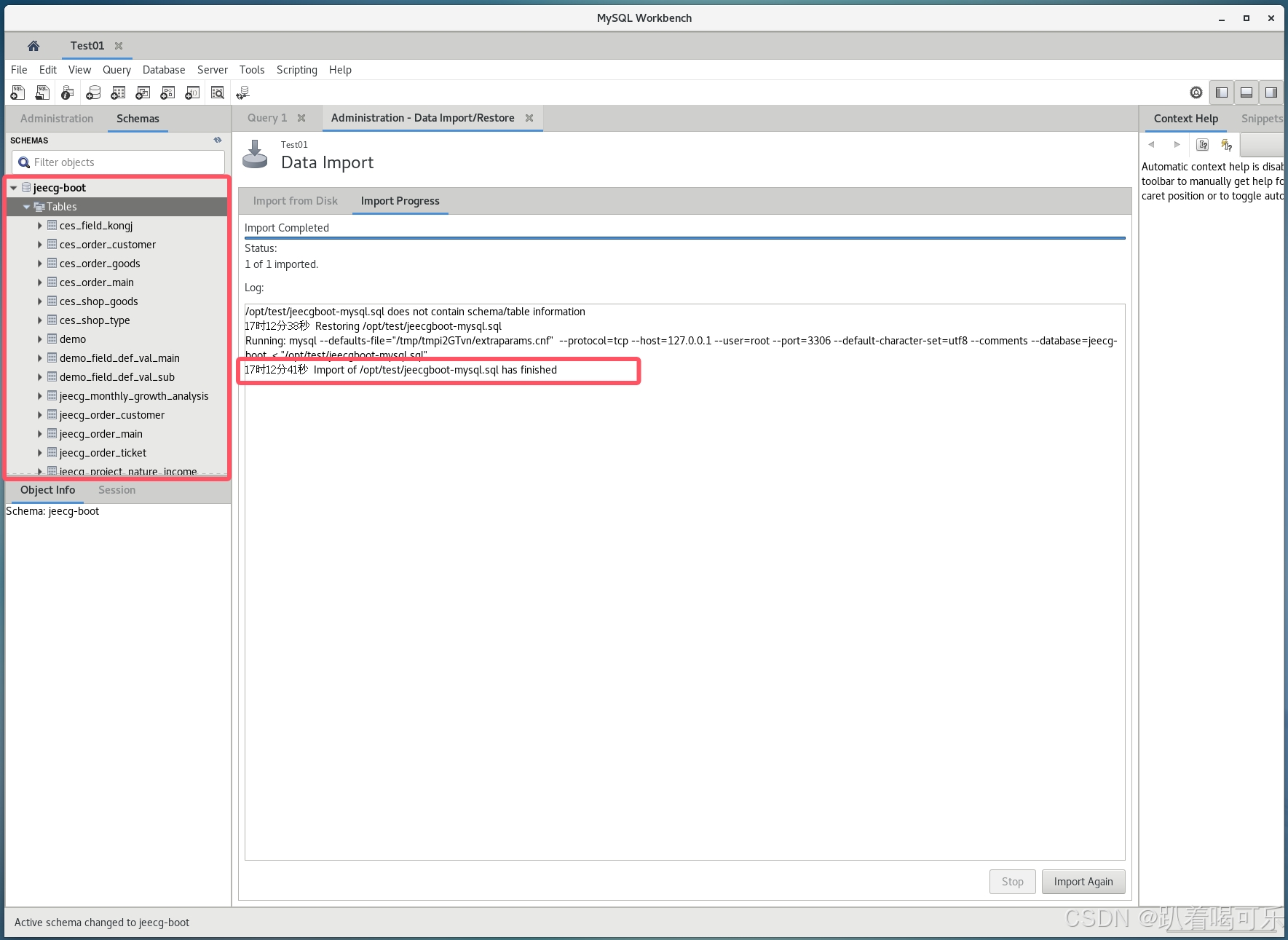Collapse the Tables folder node
Image resolution: width=1288 pixels, height=940 pixels.
[x=26, y=207]
